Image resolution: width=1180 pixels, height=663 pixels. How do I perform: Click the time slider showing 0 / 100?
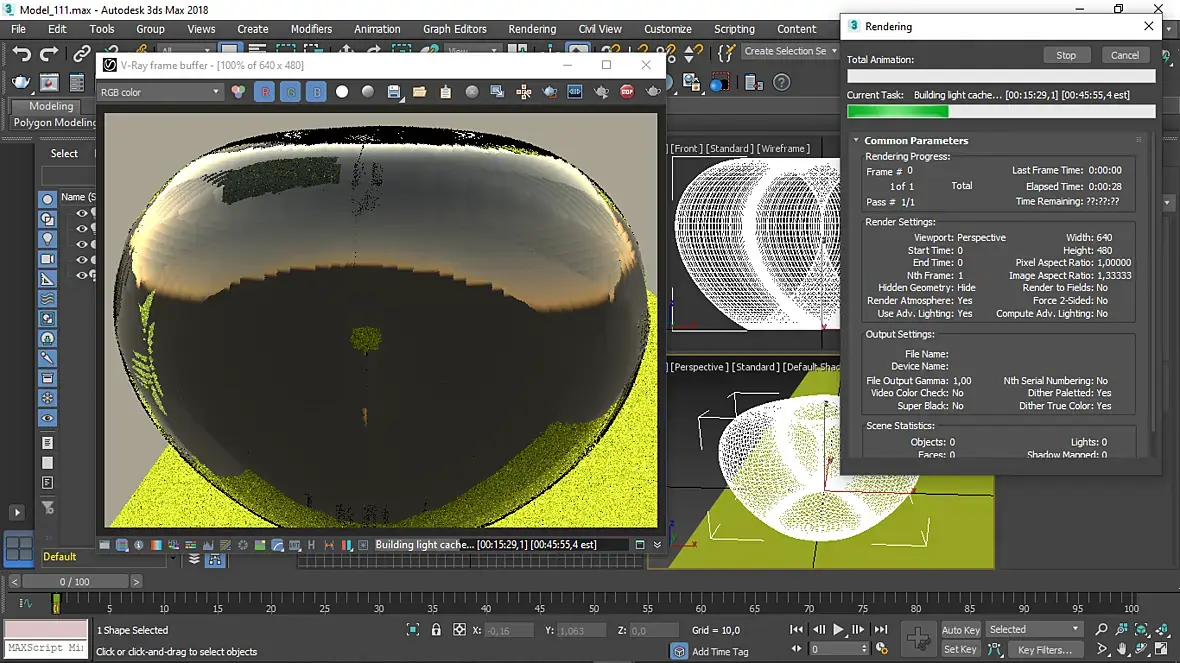[75, 581]
